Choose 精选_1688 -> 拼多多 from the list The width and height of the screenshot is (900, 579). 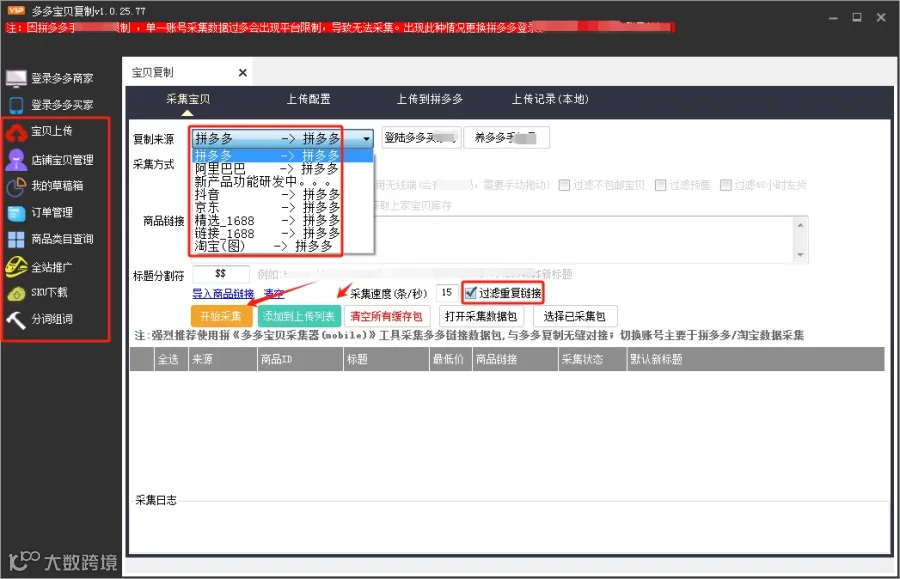(282, 220)
